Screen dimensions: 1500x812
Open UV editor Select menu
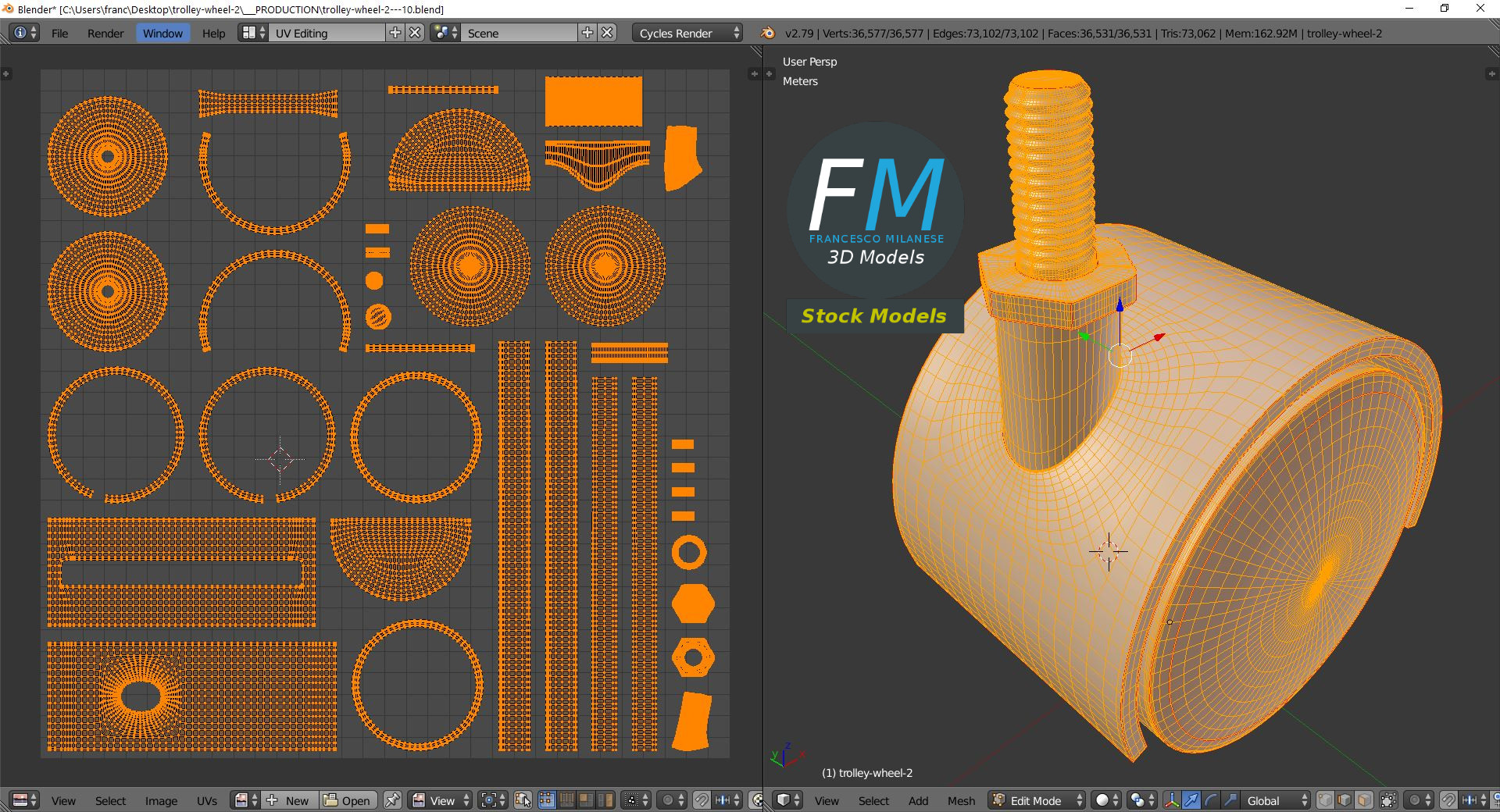(x=110, y=800)
